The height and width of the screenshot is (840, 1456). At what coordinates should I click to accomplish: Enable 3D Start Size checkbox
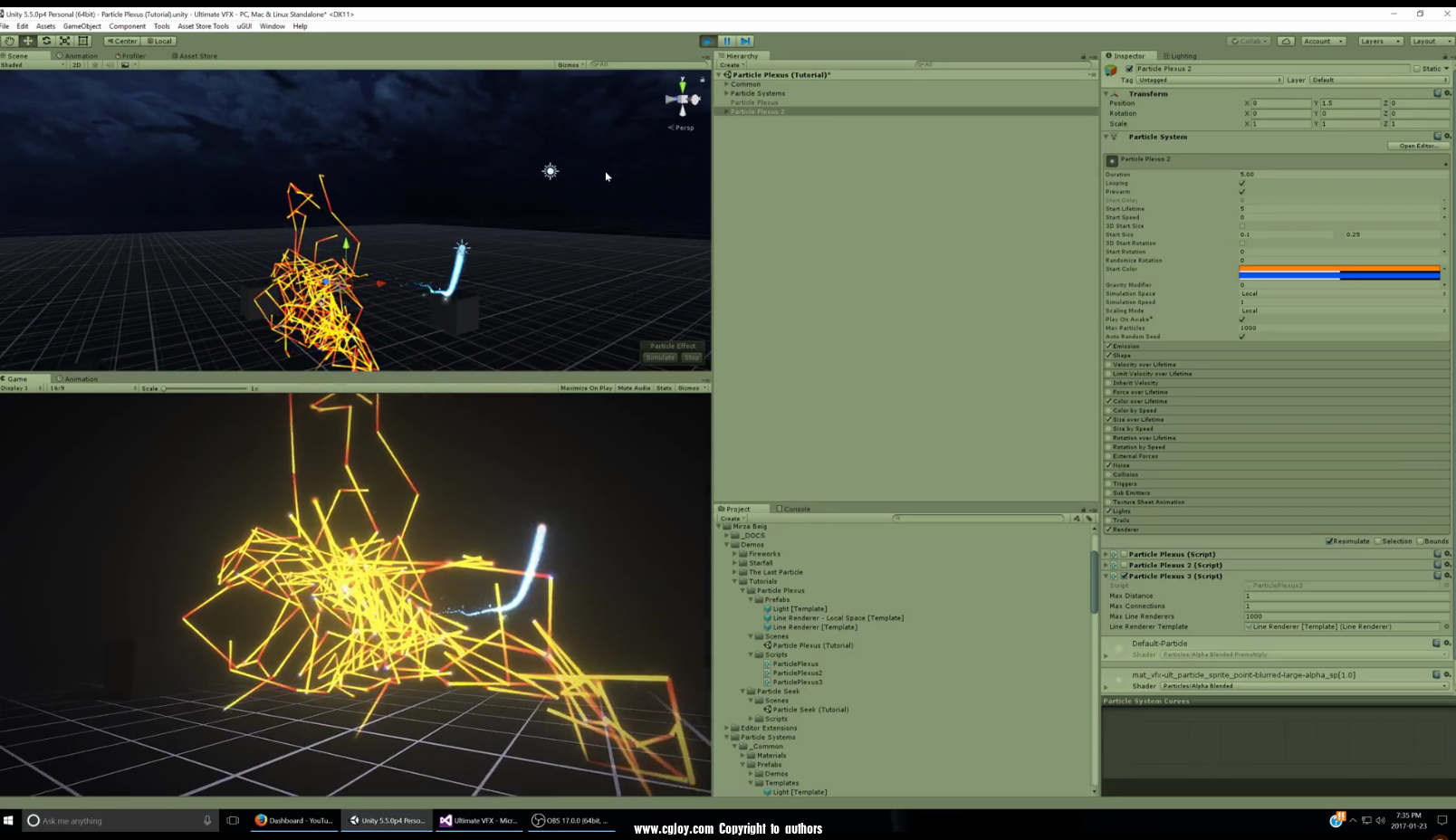(1242, 226)
